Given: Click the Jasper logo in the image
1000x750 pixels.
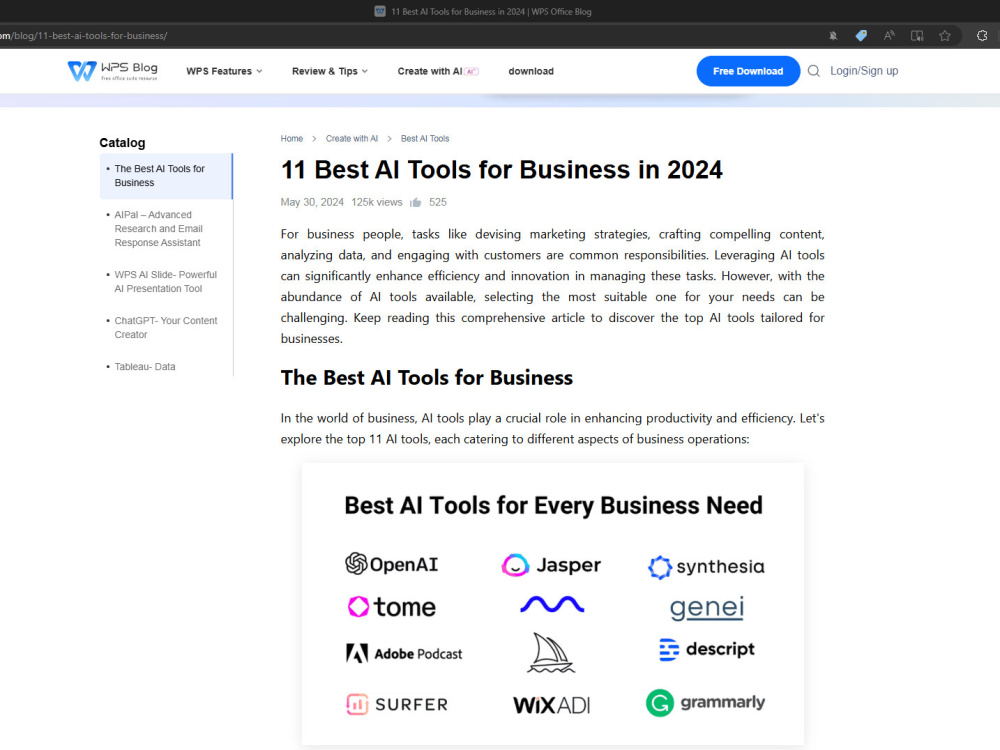Looking at the screenshot, I should (x=551, y=565).
